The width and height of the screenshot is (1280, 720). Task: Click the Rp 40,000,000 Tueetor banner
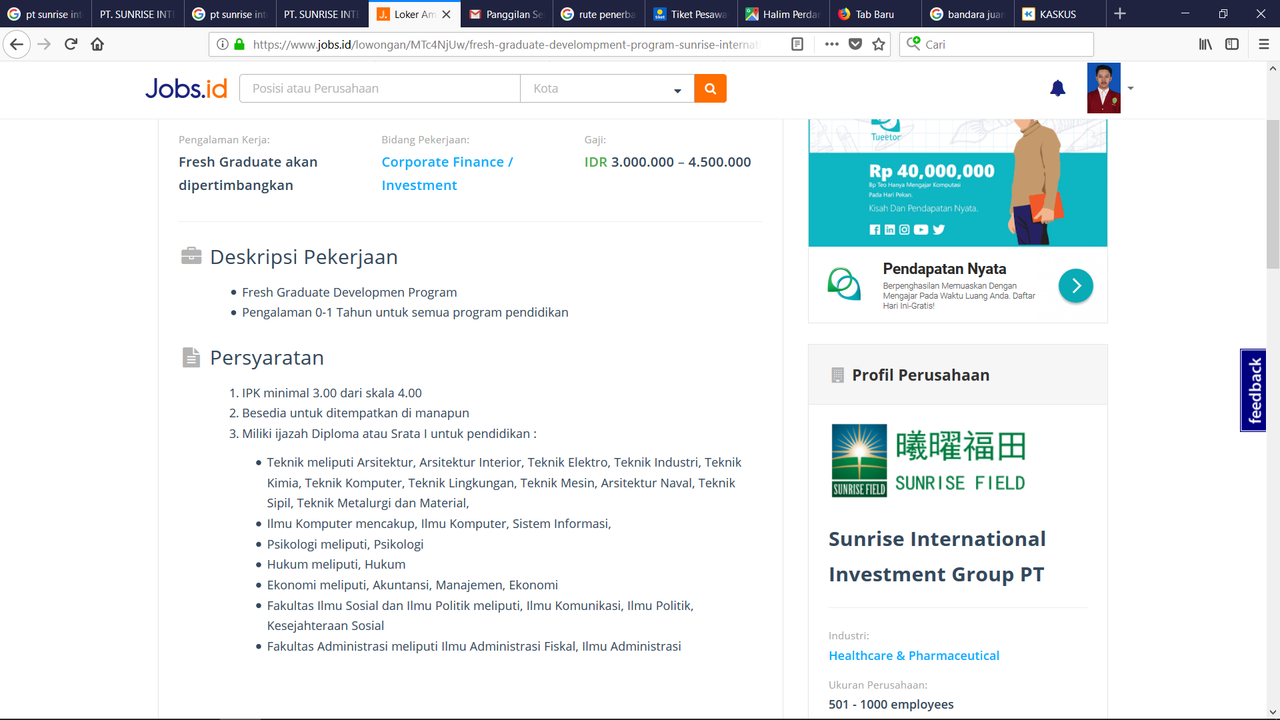(x=957, y=183)
